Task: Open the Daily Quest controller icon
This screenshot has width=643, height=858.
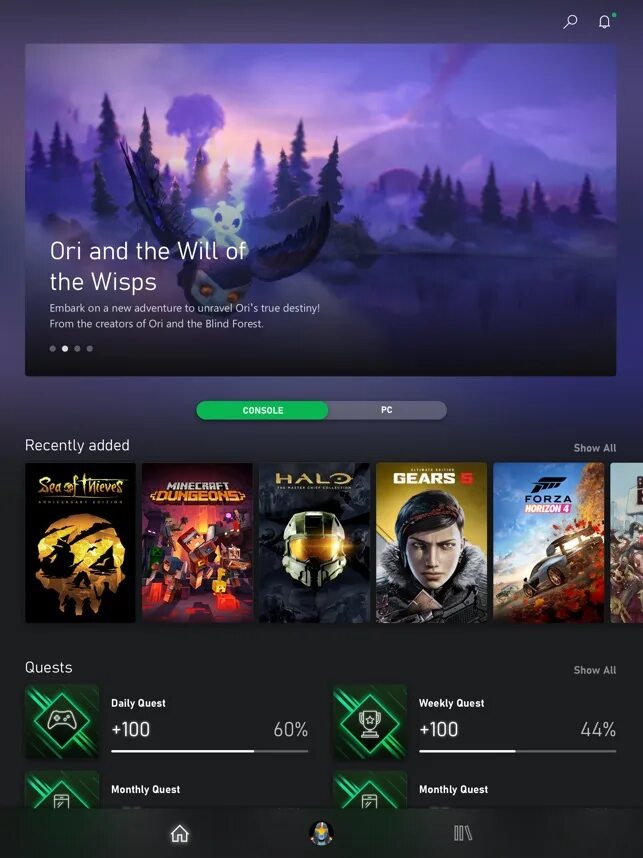Action: [62, 721]
